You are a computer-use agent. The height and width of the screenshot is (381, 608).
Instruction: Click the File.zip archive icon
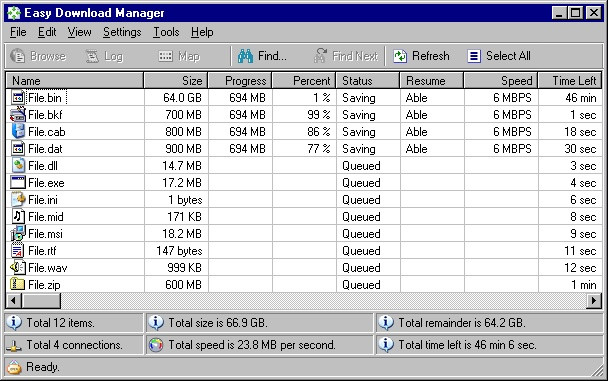(18, 284)
